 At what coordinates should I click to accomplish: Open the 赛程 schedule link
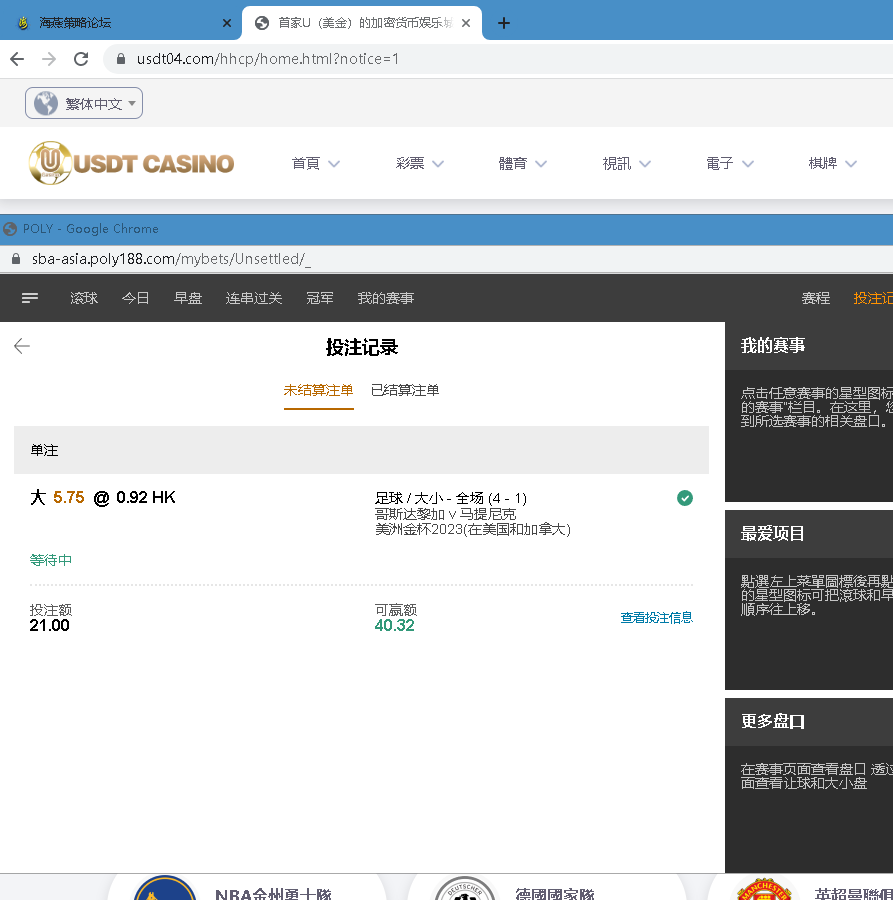pyautogui.click(x=816, y=298)
